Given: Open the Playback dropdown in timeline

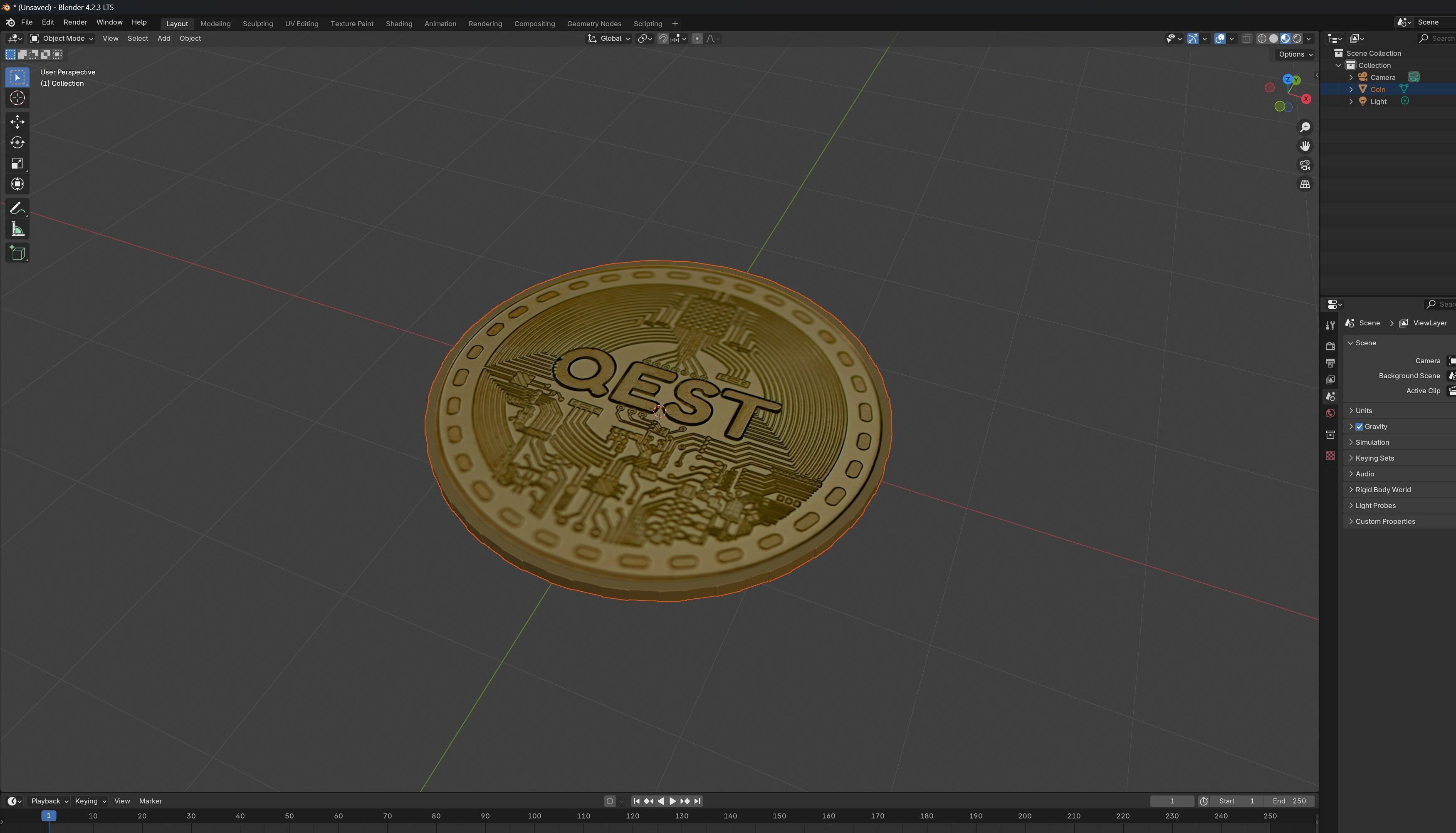Looking at the screenshot, I should 49,801.
